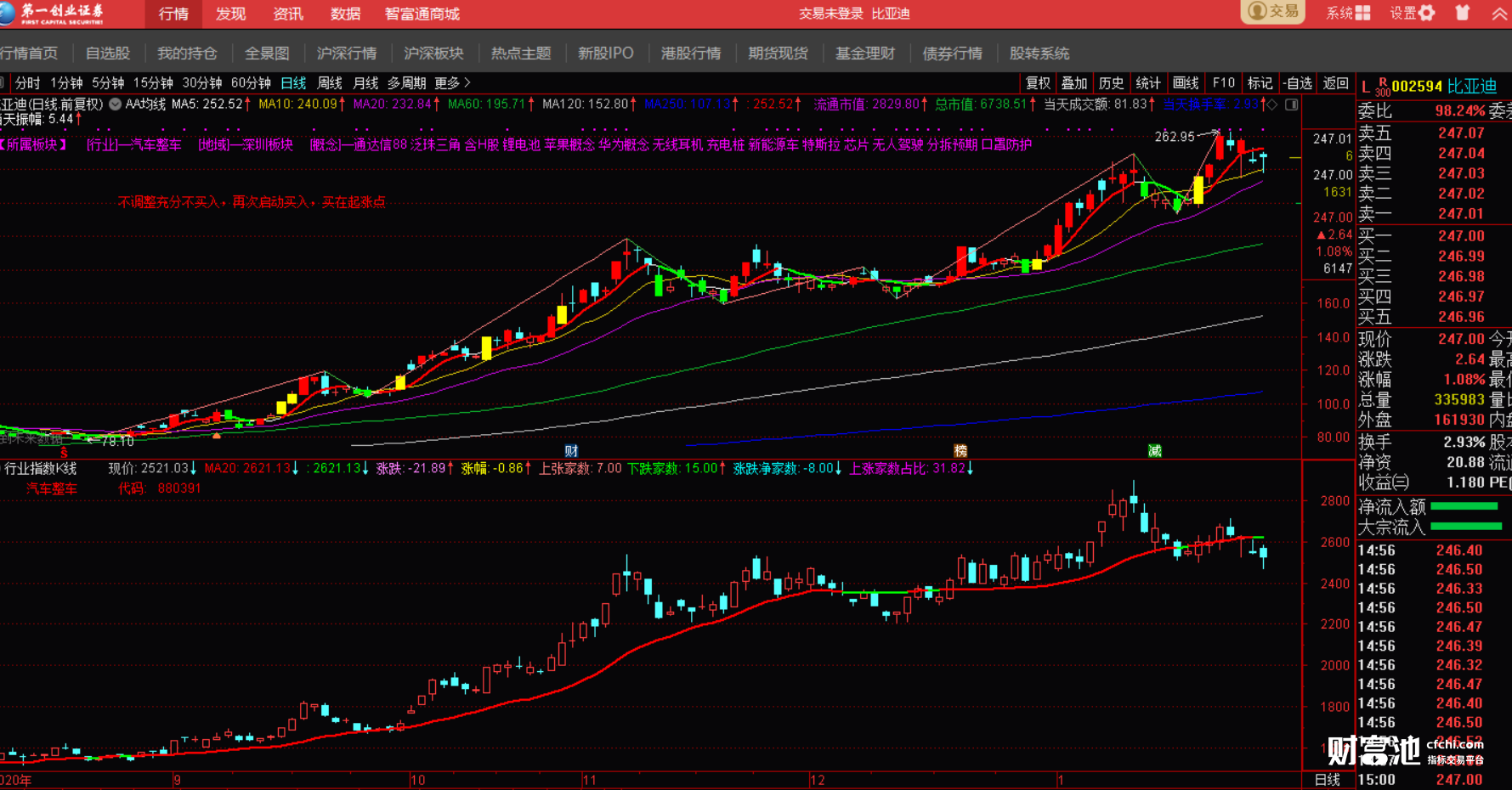1512x790 pixels.
Task: Click the shirt skin-change icon
Action: (x=1463, y=13)
